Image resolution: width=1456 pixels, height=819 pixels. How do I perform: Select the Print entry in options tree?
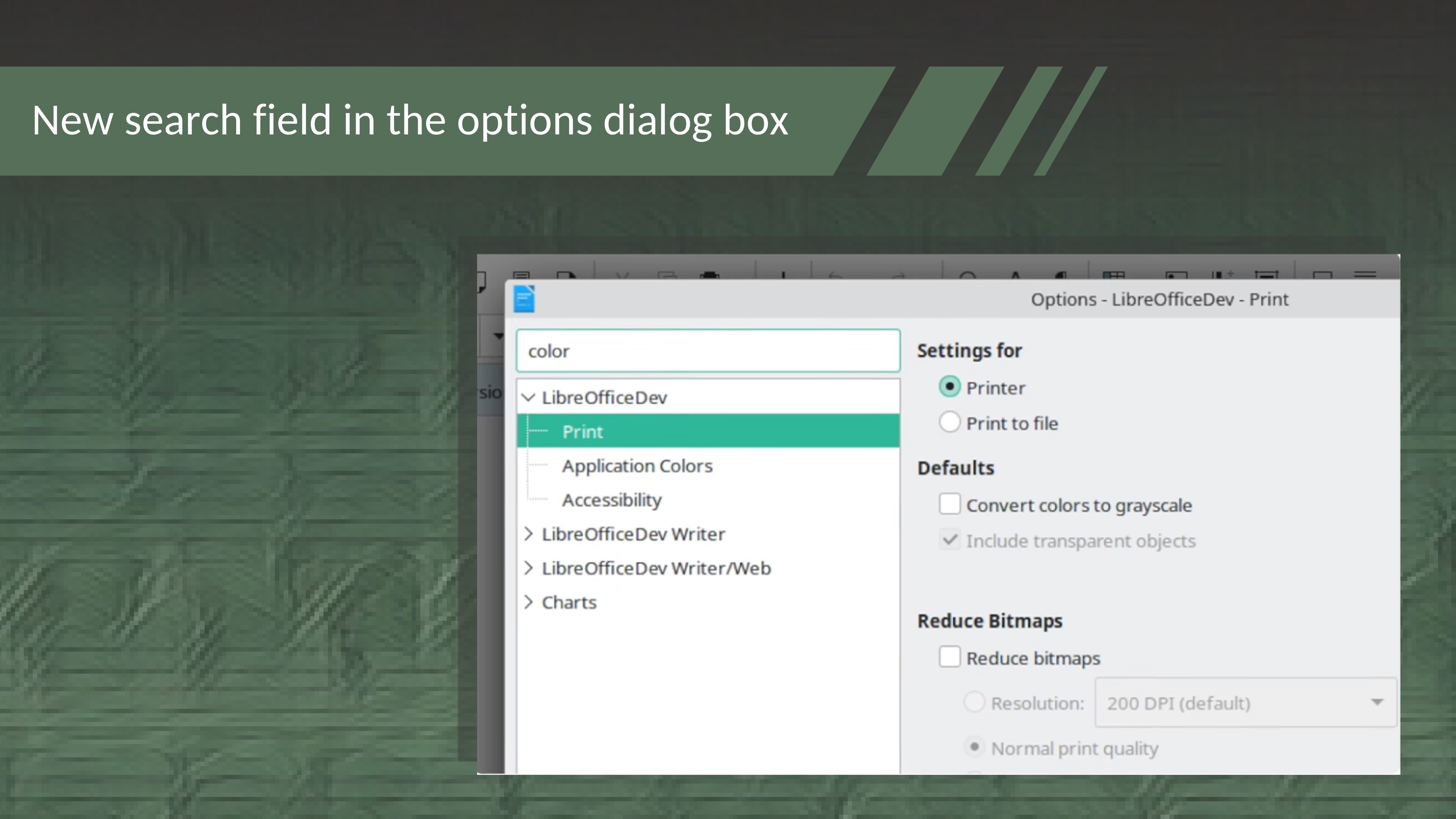point(583,432)
